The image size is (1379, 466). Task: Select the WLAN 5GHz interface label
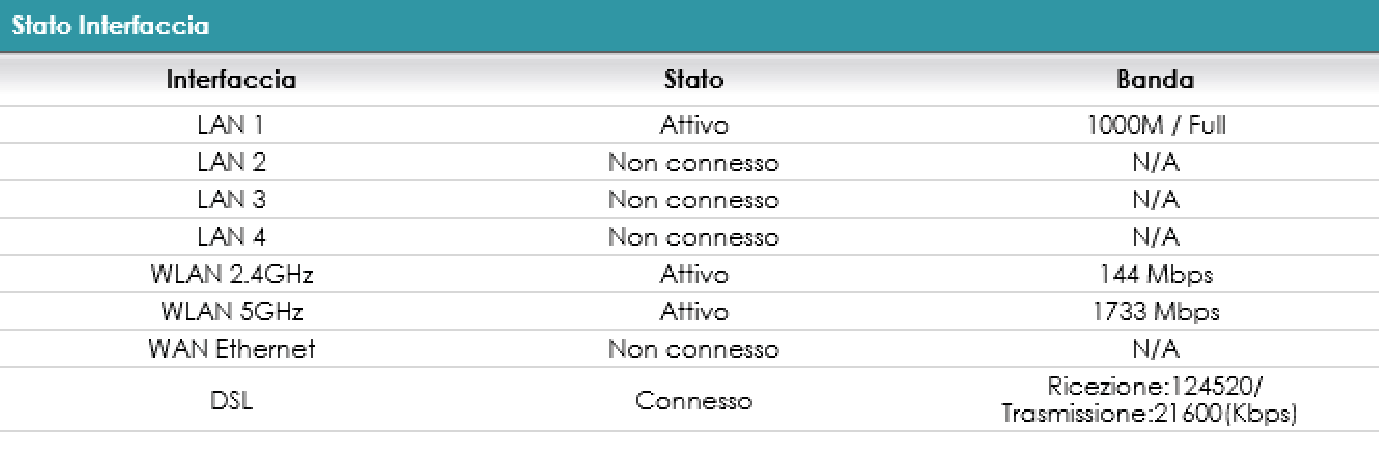click(231, 312)
